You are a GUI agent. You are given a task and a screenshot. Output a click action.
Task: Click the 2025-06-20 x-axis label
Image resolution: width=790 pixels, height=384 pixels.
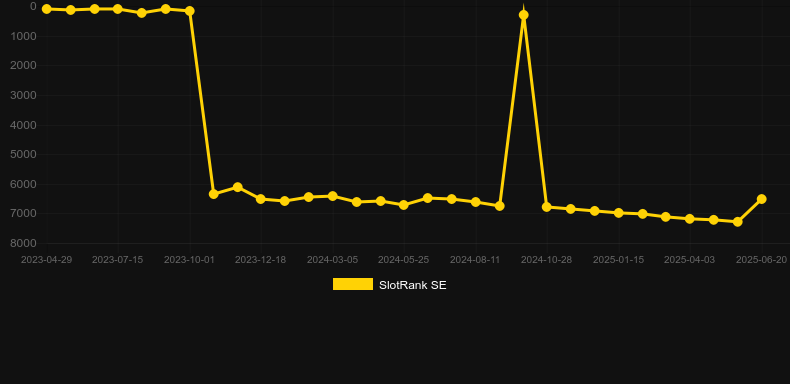[761, 260]
